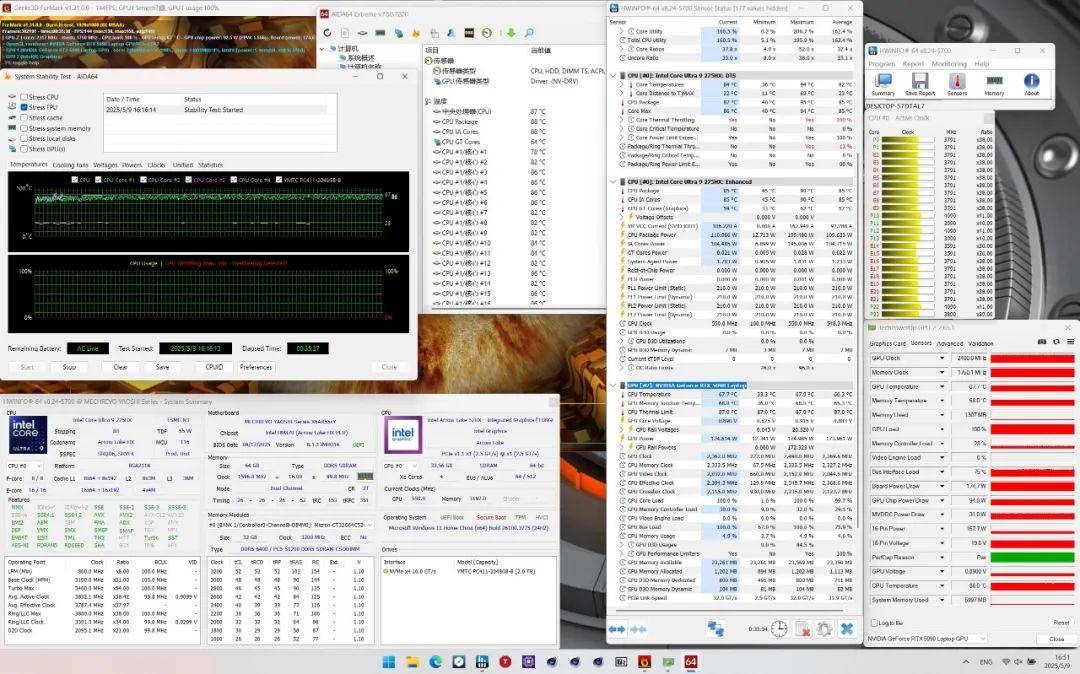Viewport: 1080px width, 674px height.
Task: Click the reset log document icon with red X
Action: [802, 629]
